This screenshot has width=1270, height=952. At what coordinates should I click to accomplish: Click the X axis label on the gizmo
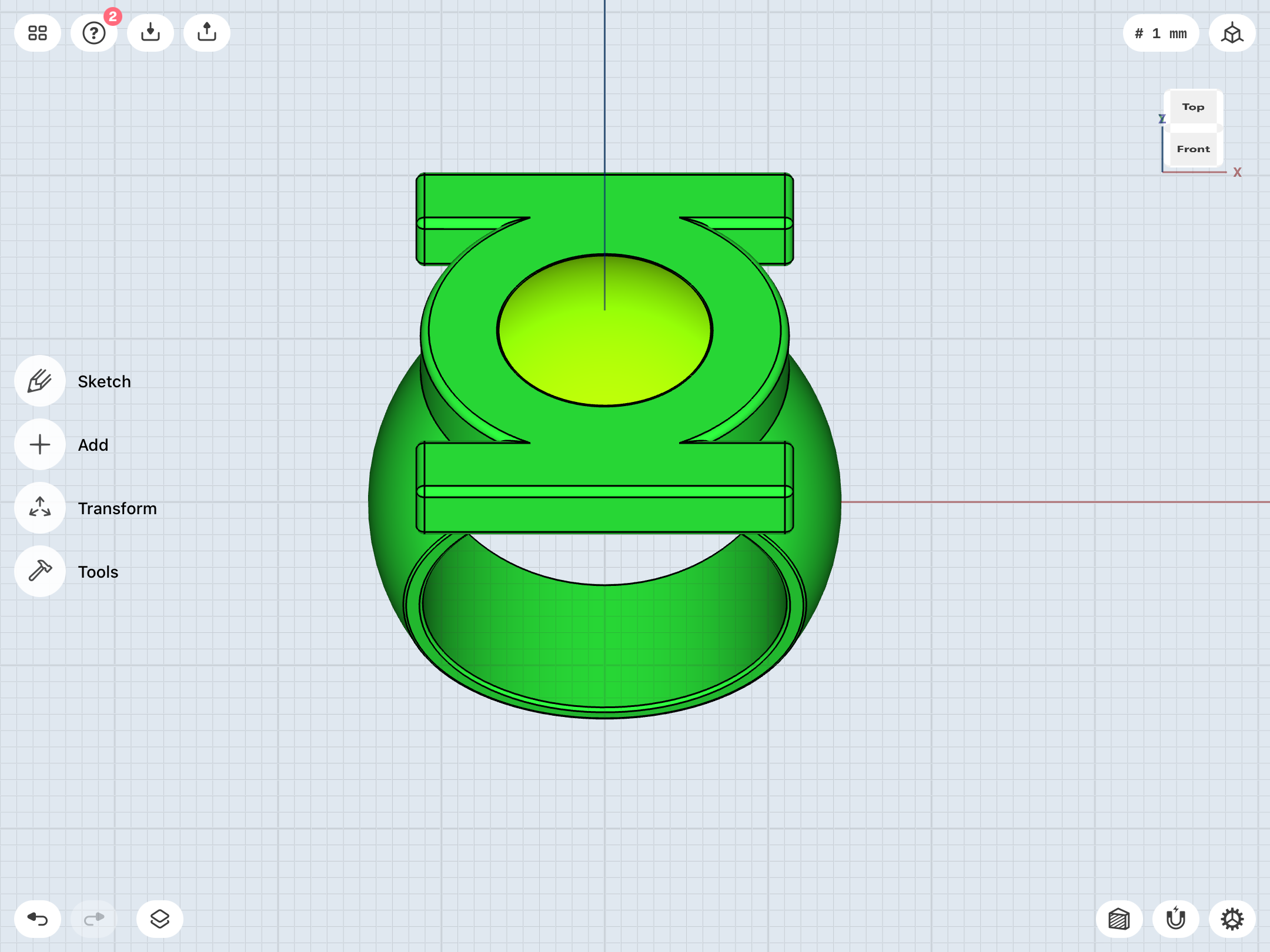tap(1237, 172)
